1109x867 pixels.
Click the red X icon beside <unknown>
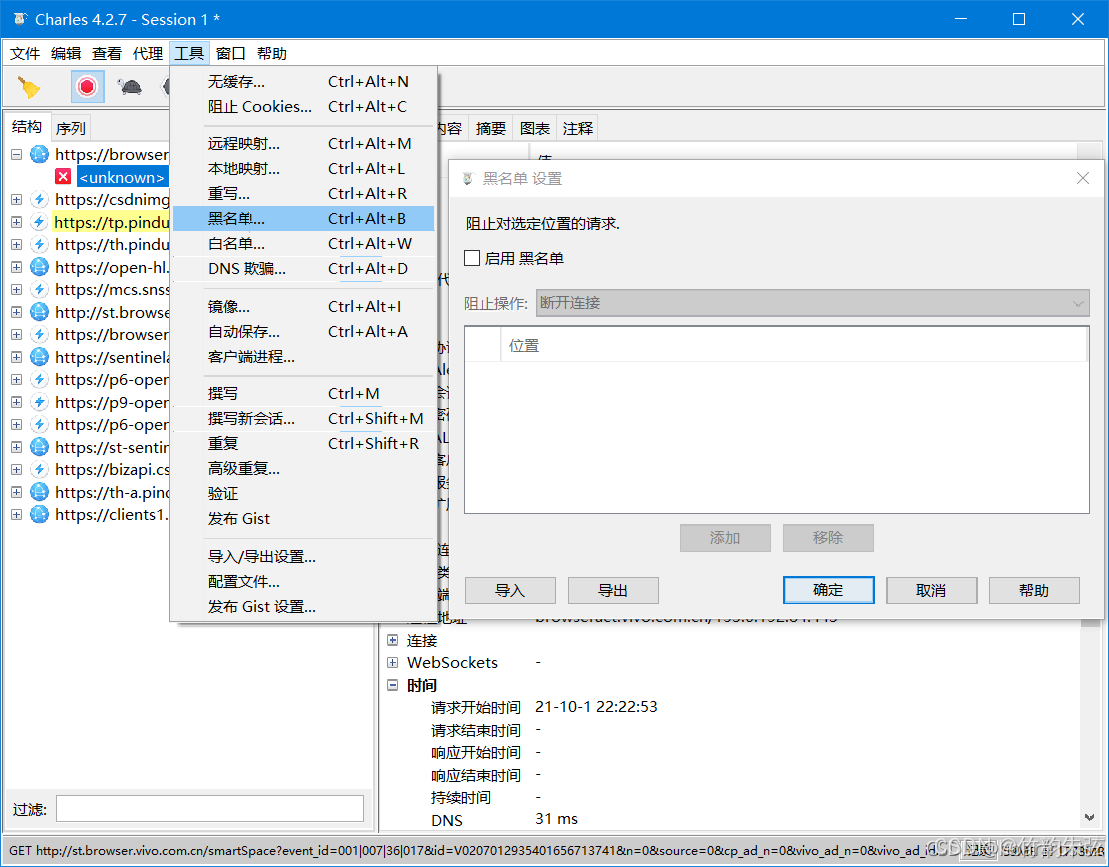[x=63, y=177]
